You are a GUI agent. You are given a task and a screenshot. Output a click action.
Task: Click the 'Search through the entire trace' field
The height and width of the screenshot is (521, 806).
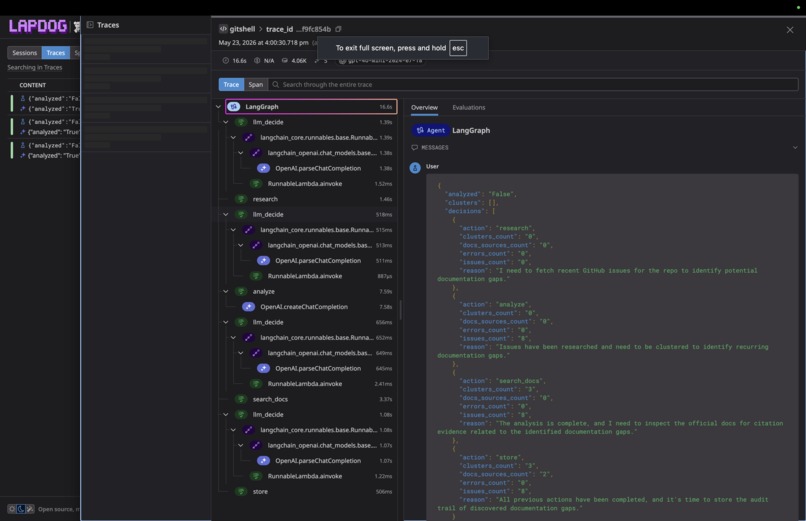tap(534, 84)
